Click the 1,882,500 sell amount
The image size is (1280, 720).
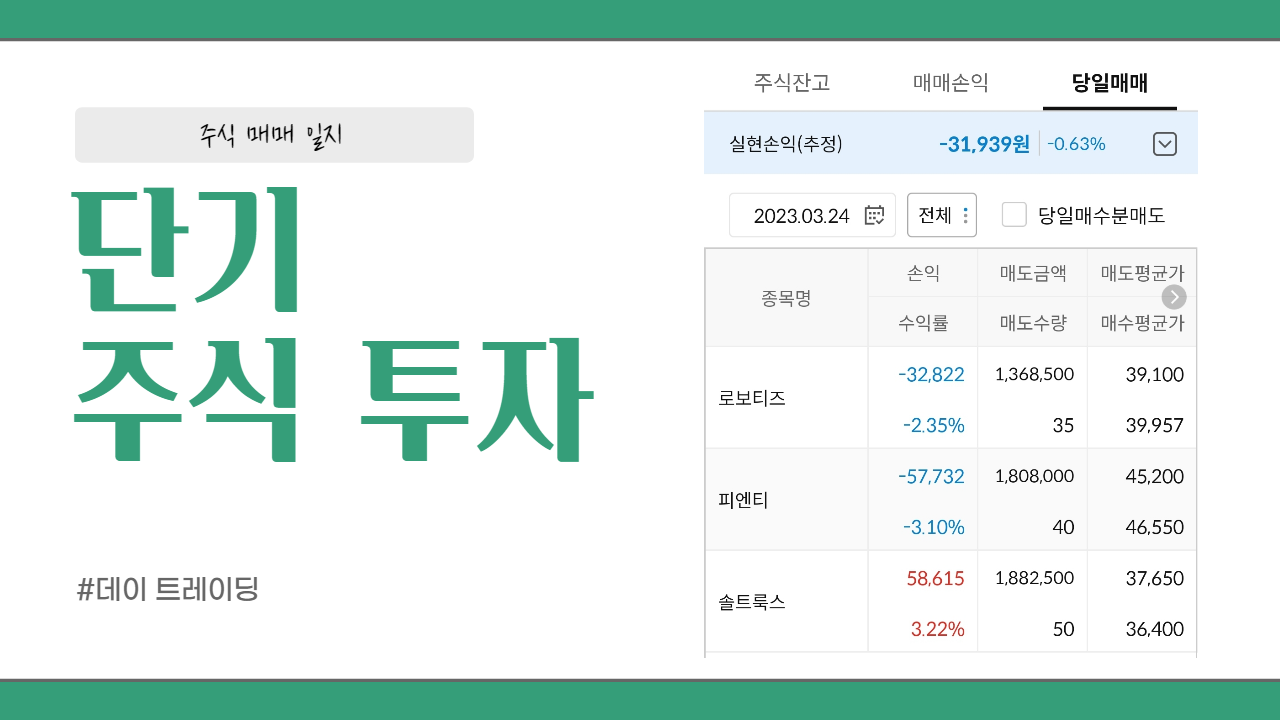click(x=1034, y=579)
